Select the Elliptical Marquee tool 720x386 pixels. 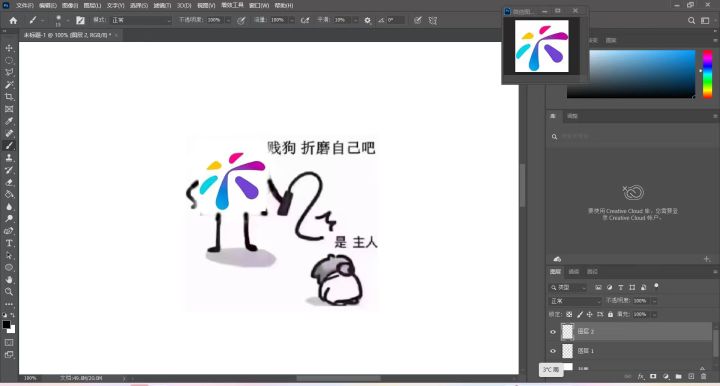[9, 60]
